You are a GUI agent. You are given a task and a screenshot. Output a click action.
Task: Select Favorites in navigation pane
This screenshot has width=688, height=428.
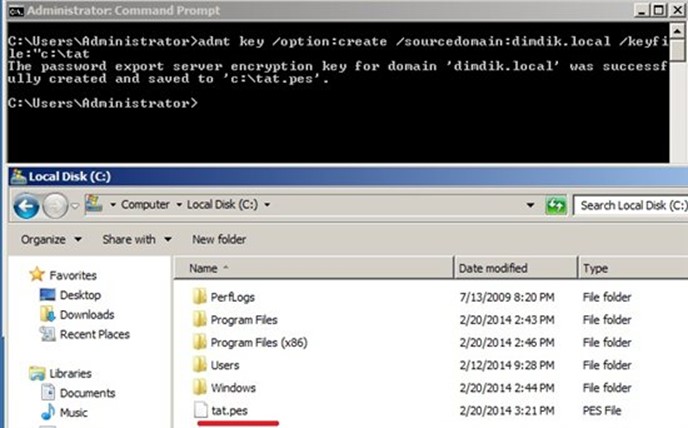(x=73, y=276)
